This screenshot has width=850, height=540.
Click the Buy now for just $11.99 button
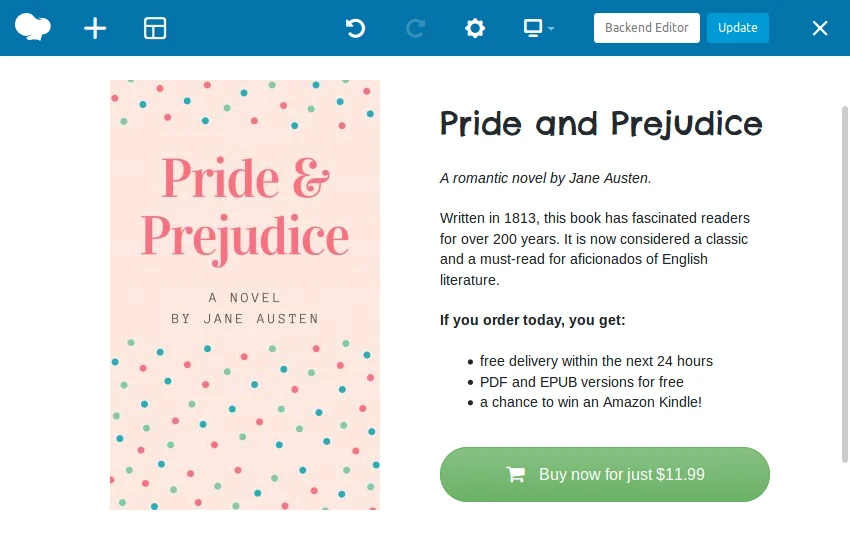tap(604, 474)
